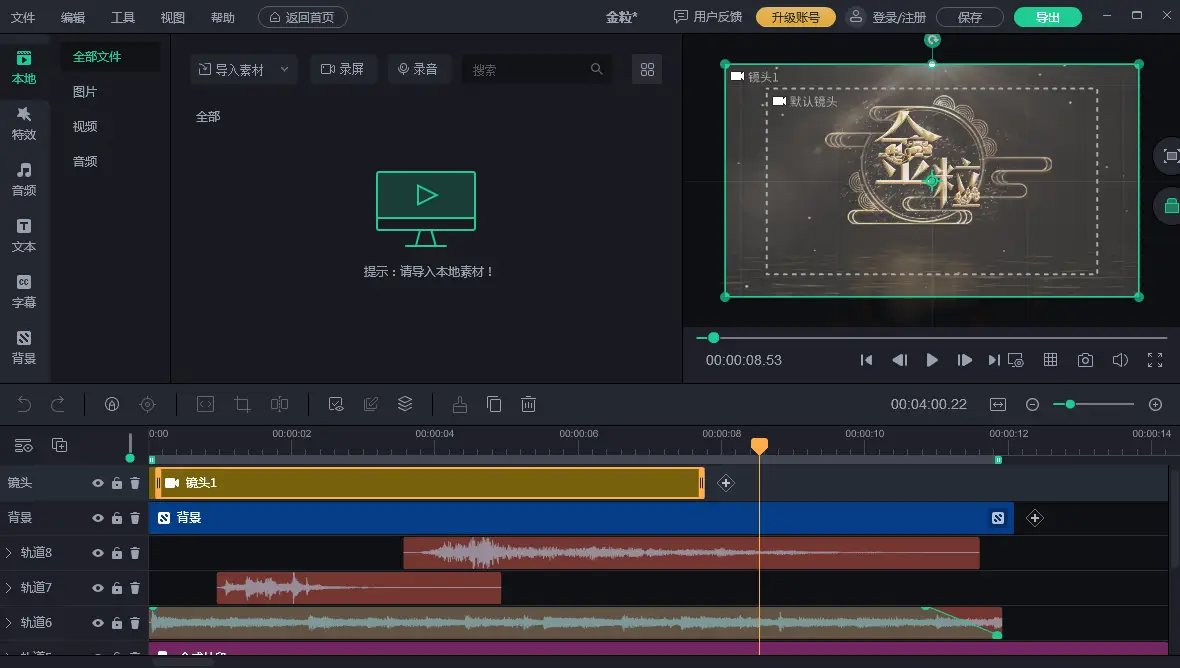Click the volume speaker icon in preview
The image size is (1180, 668).
[x=1121, y=360]
